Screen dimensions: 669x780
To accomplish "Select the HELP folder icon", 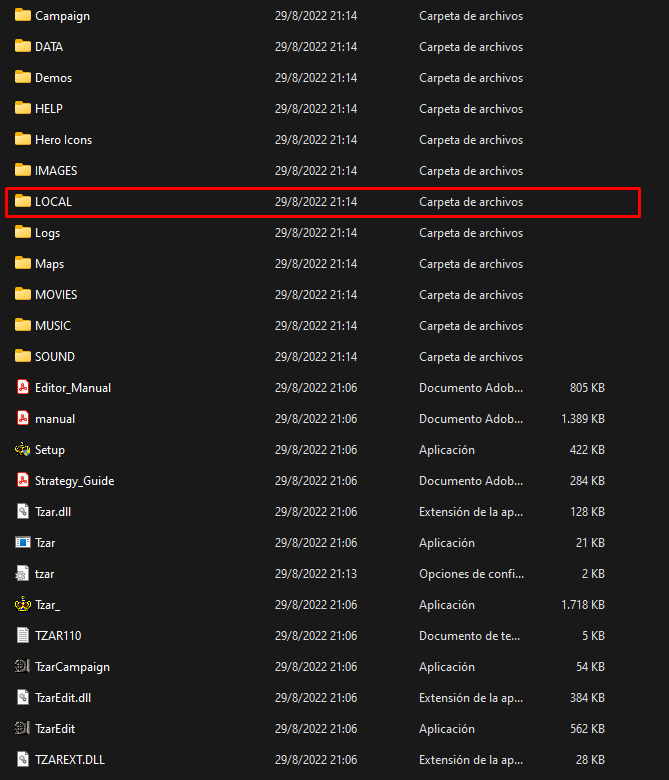I will (23, 108).
